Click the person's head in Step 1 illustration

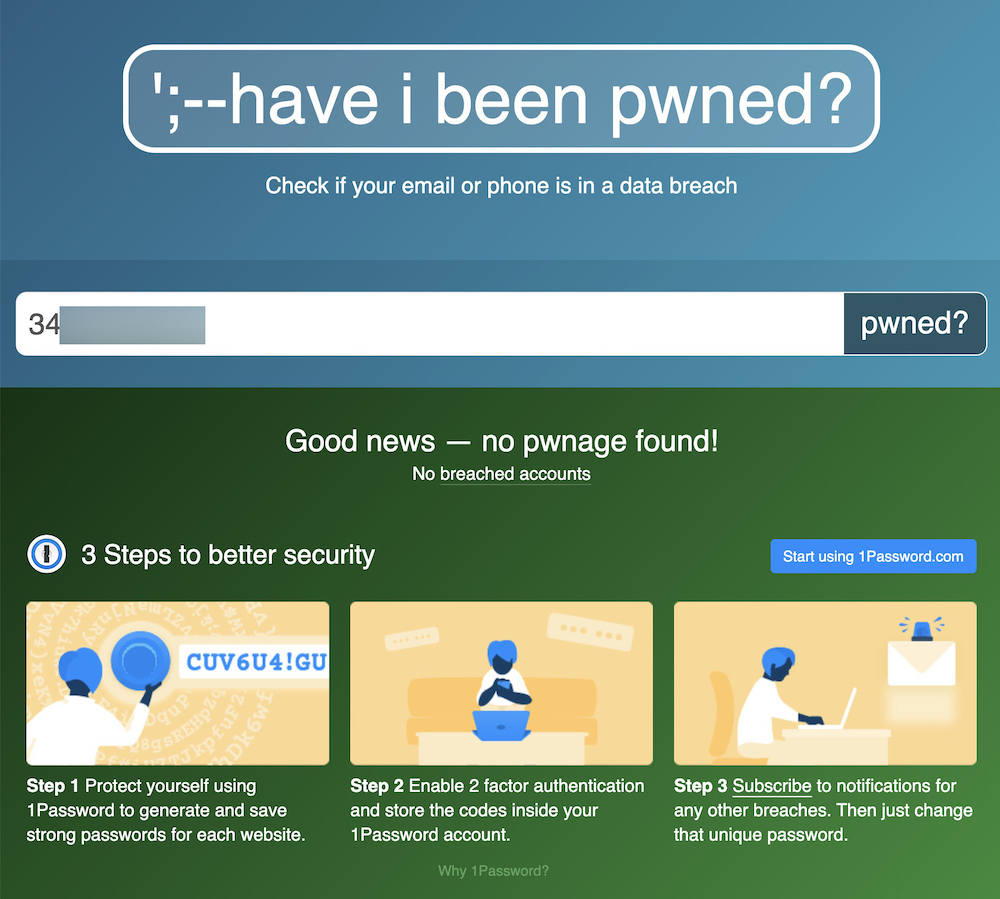pos(80,669)
